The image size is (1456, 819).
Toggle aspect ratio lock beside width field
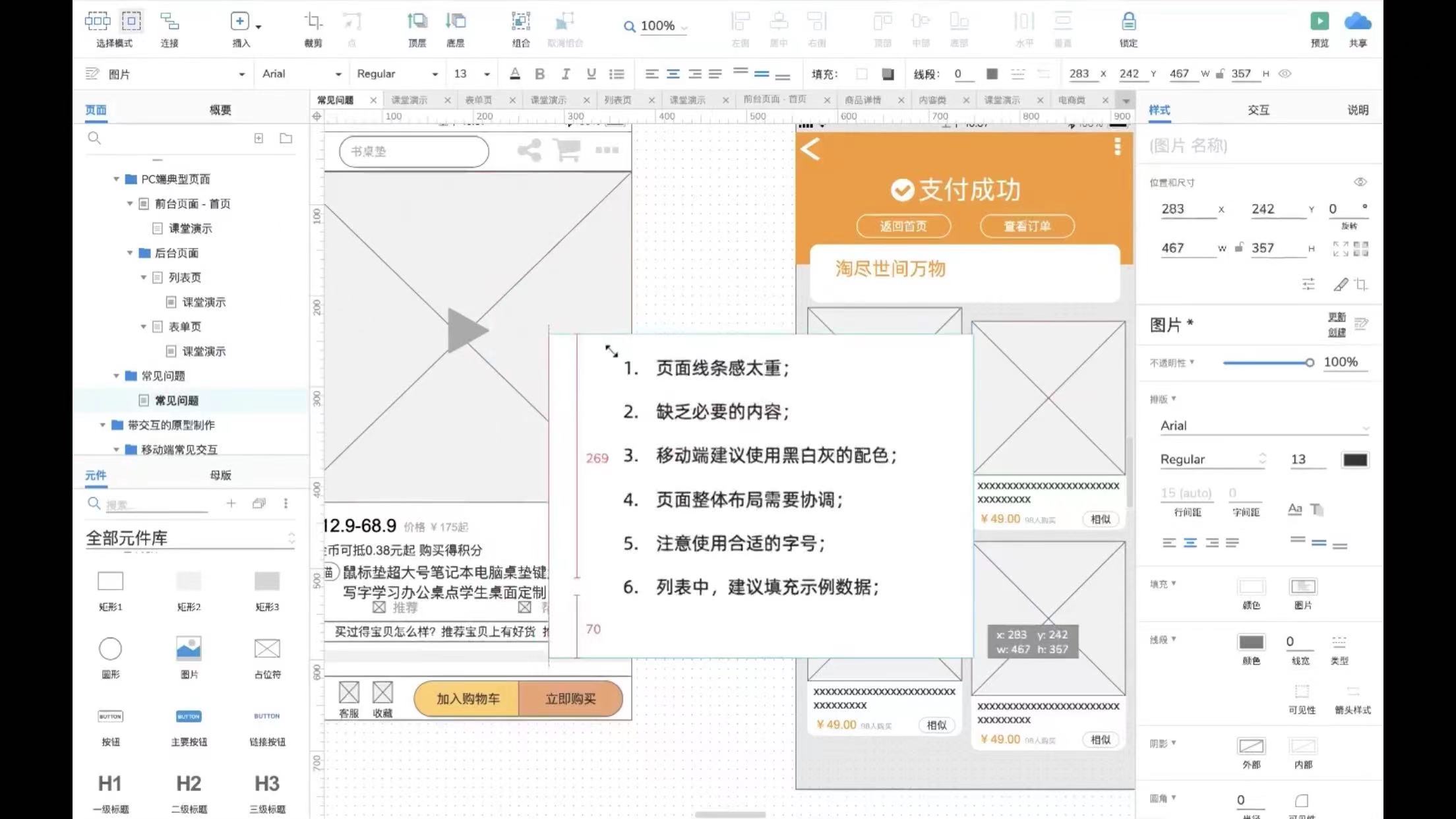(x=1239, y=248)
